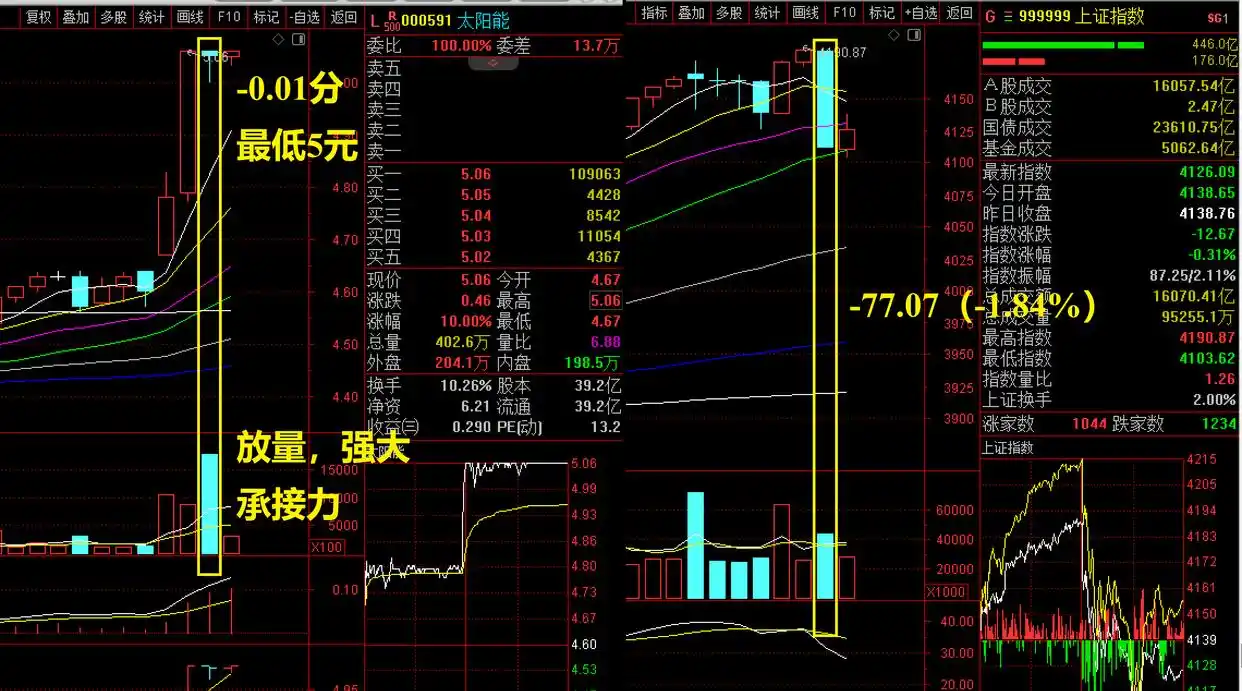Expand the sell orders collapse arrow
This screenshot has width=1242, height=691.
(x=493, y=63)
